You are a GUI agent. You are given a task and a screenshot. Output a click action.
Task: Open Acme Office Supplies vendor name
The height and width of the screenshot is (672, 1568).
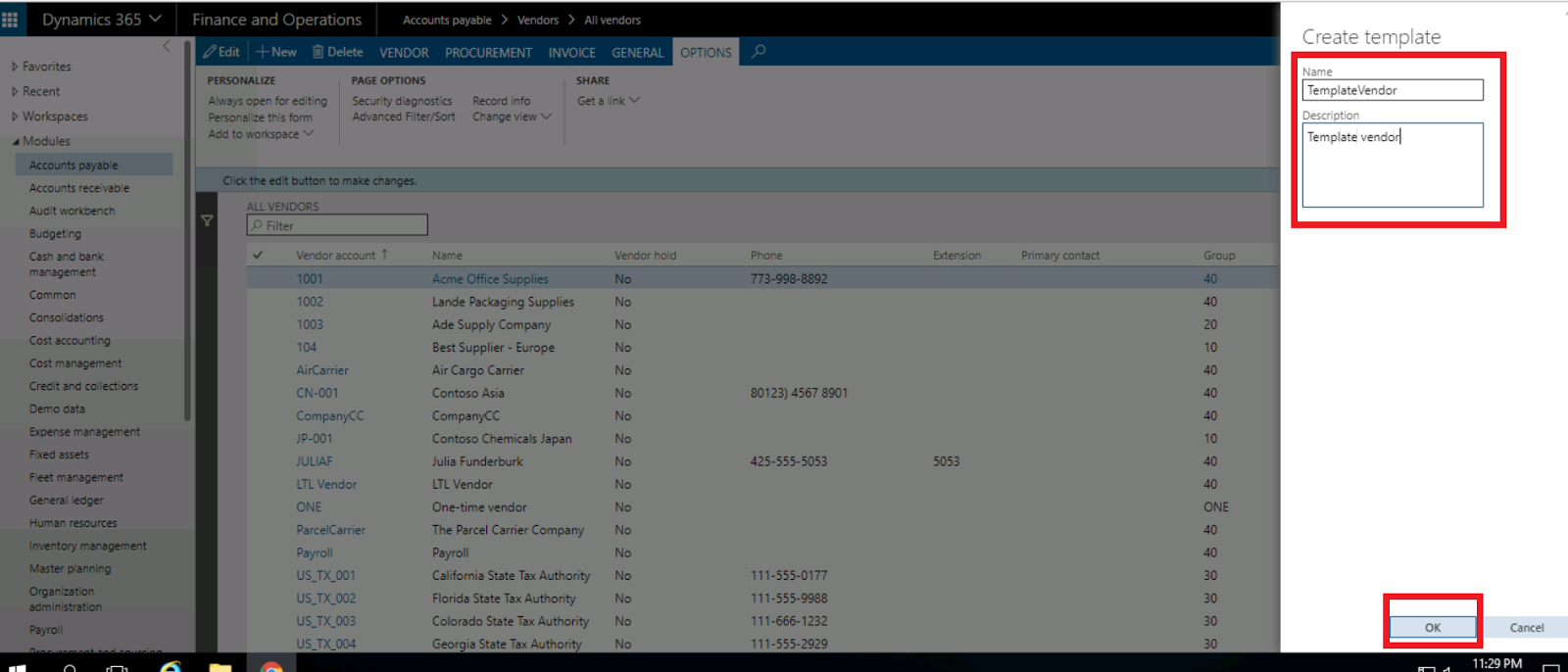pyautogui.click(x=490, y=279)
